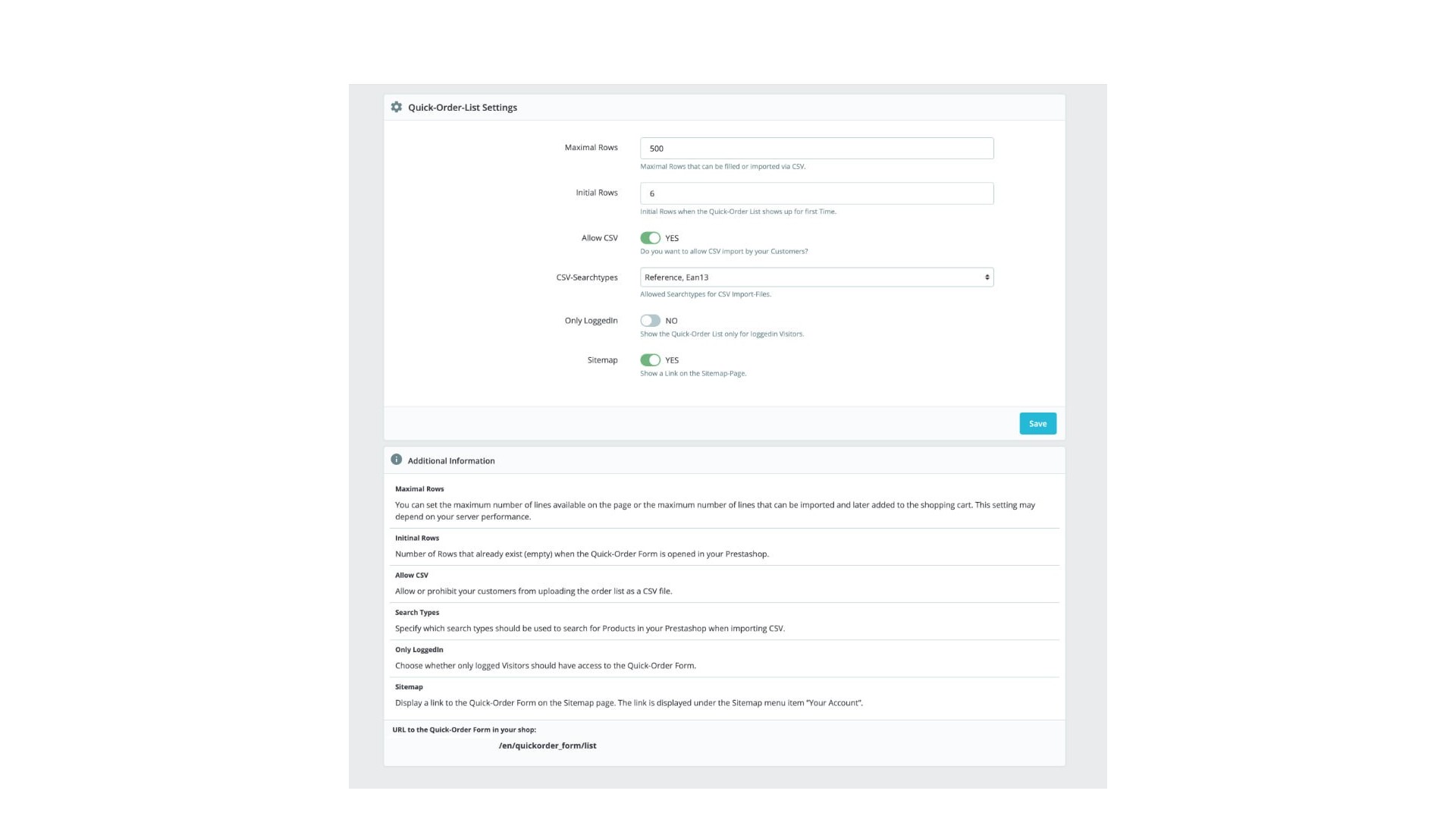
Task: Click the /en/quickorder_form/list URL
Action: pos(548,745)
